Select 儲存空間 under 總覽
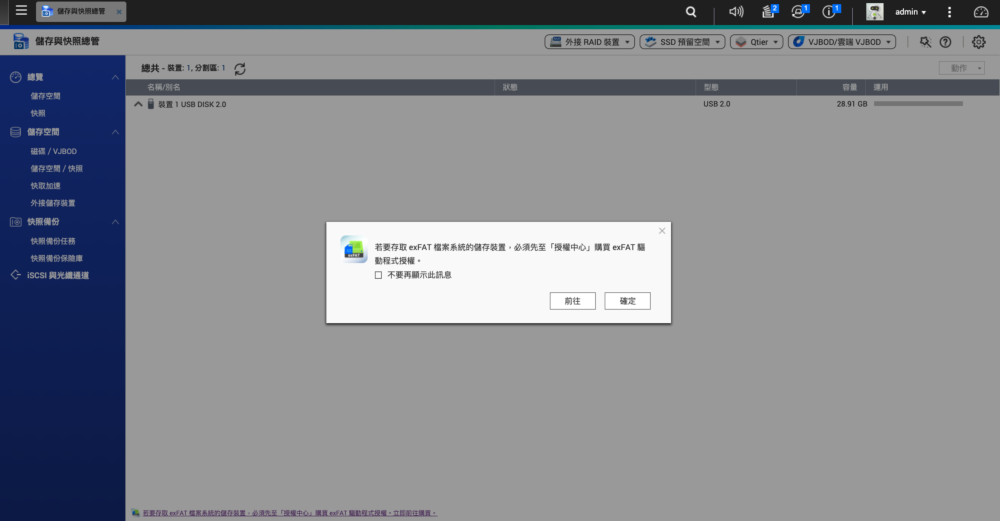The height and width of the screenshot is (521, 1000). pos(45,96)
